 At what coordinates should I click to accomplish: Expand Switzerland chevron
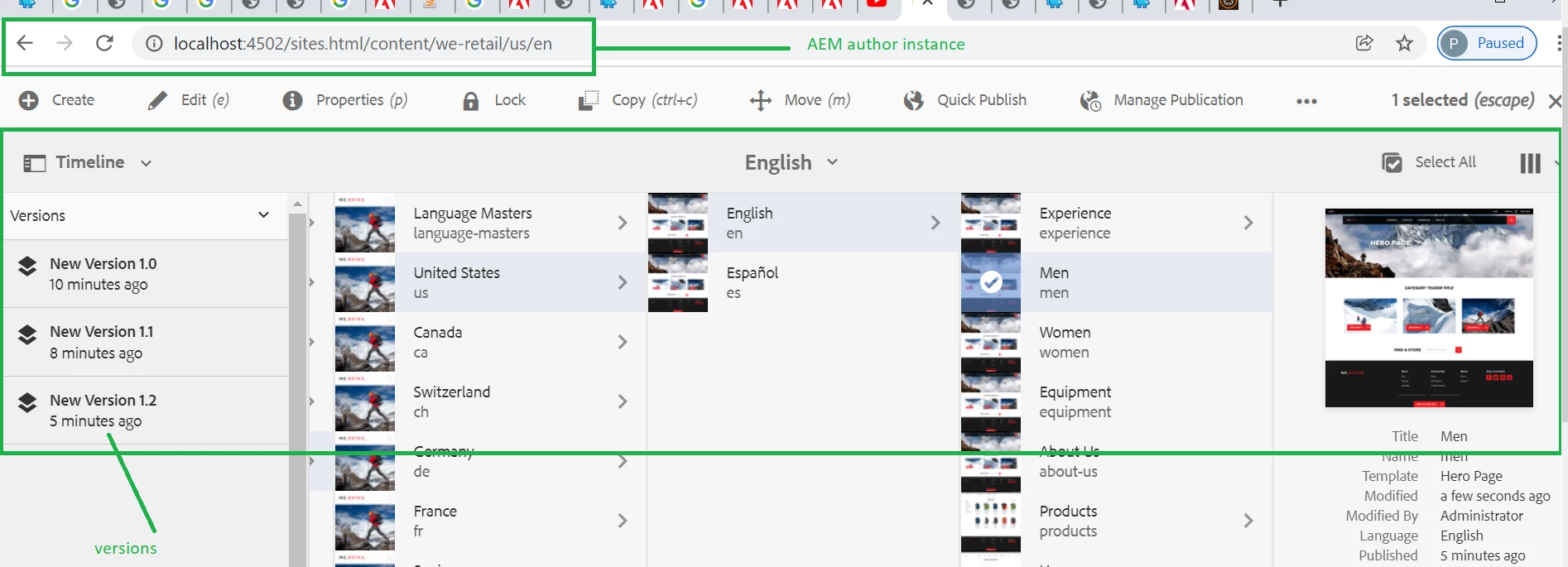623,401
